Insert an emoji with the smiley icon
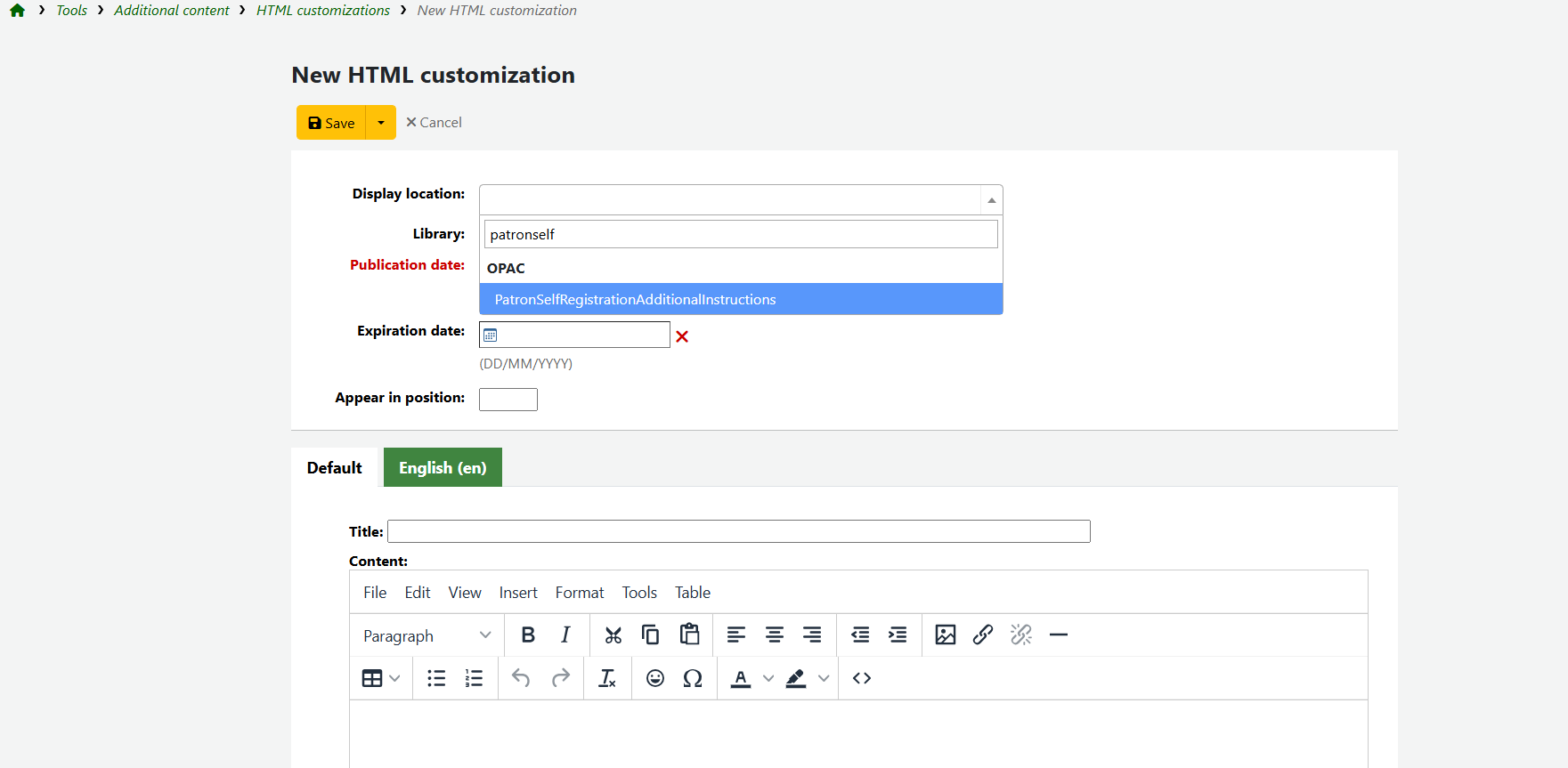This screenshot has width=1568, height=768. tap(655, 678)
